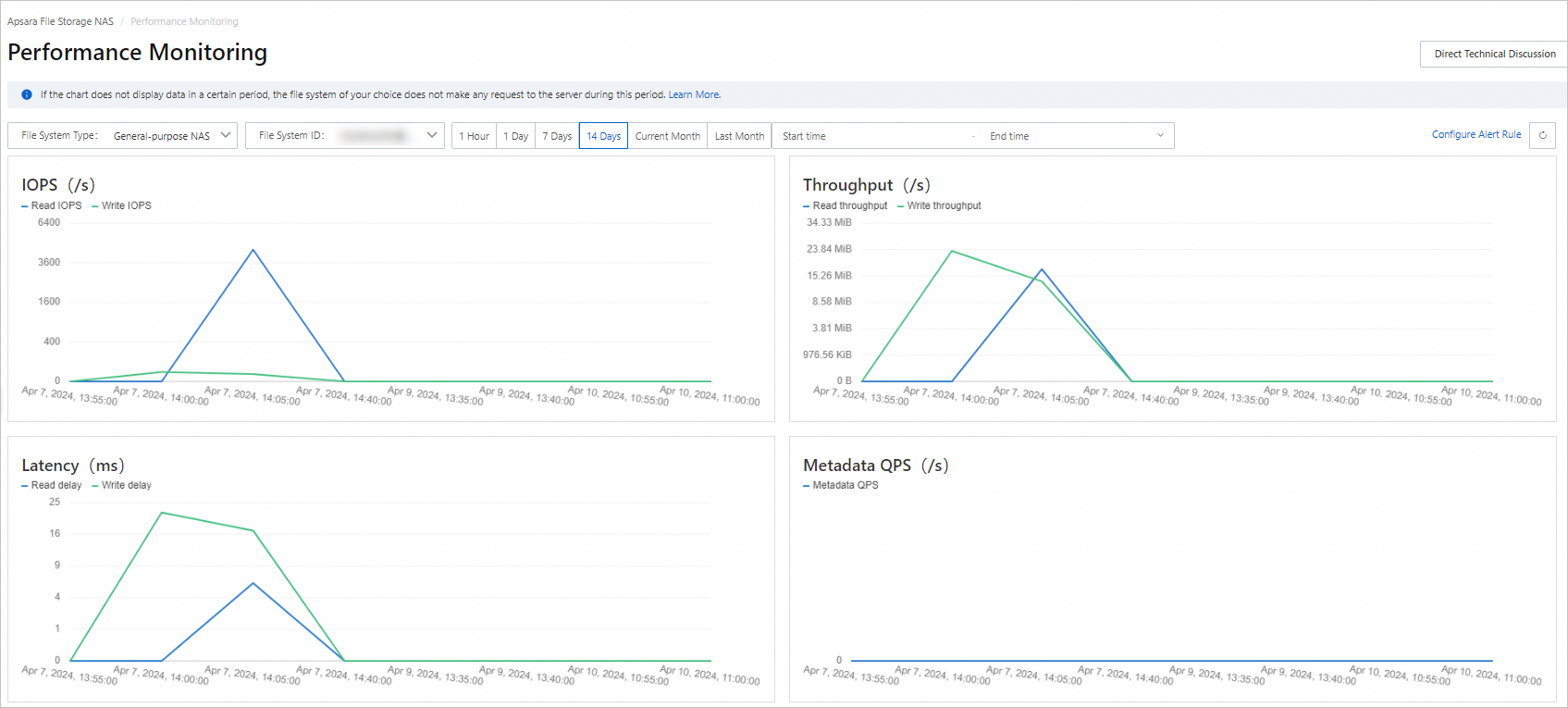The width and height of the screenshot is (1568, 708).
Task: Click the Write throughput peak on chart
Action: 952,252
